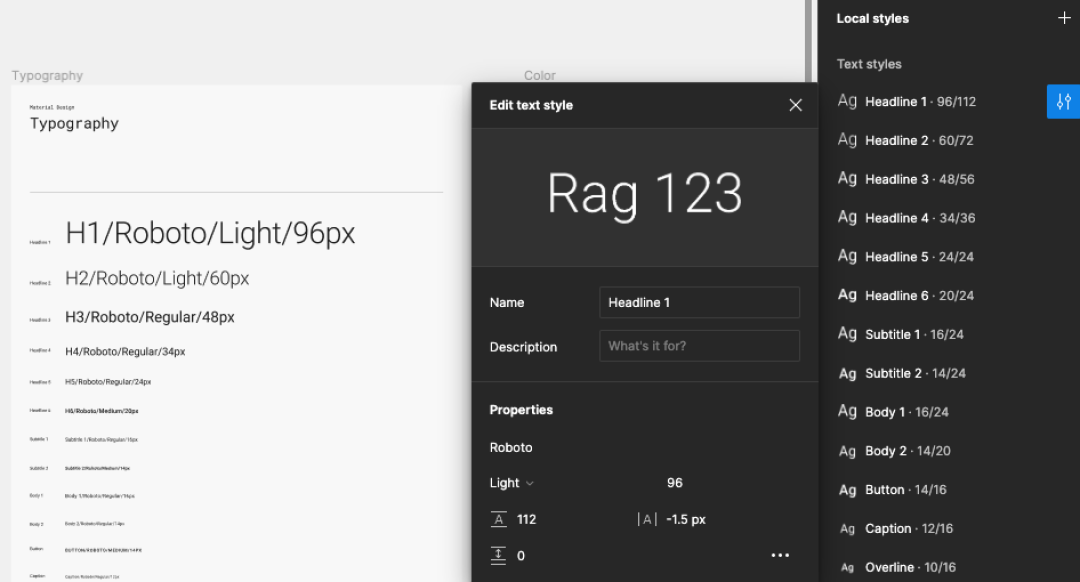Click the Name field containing Headline 1
Image resolution: width=1080 pixels, height=582 pixels.
699,302
